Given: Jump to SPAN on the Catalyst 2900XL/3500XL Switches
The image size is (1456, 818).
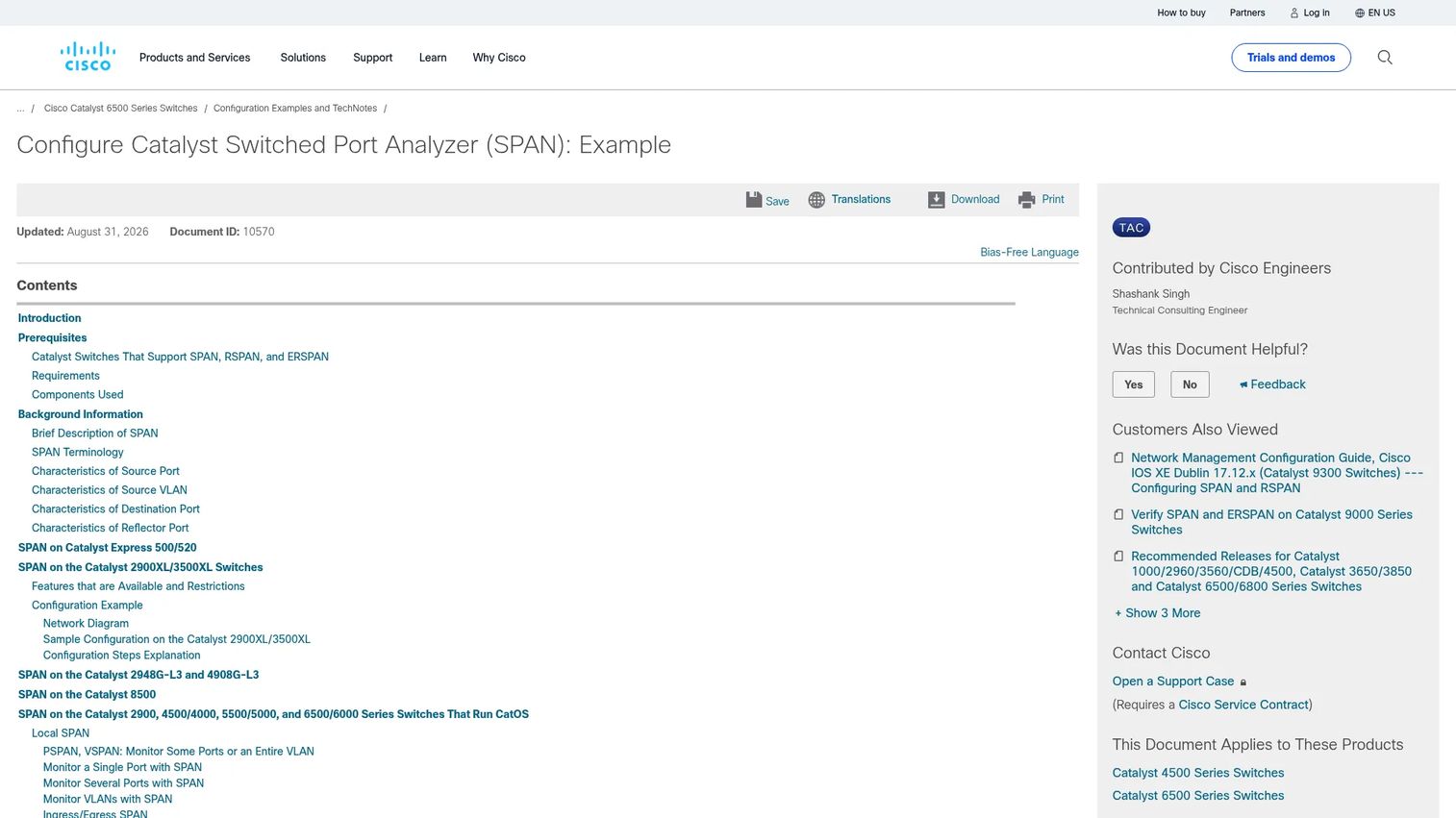Looking at the screenshot, I should [140, 568].
